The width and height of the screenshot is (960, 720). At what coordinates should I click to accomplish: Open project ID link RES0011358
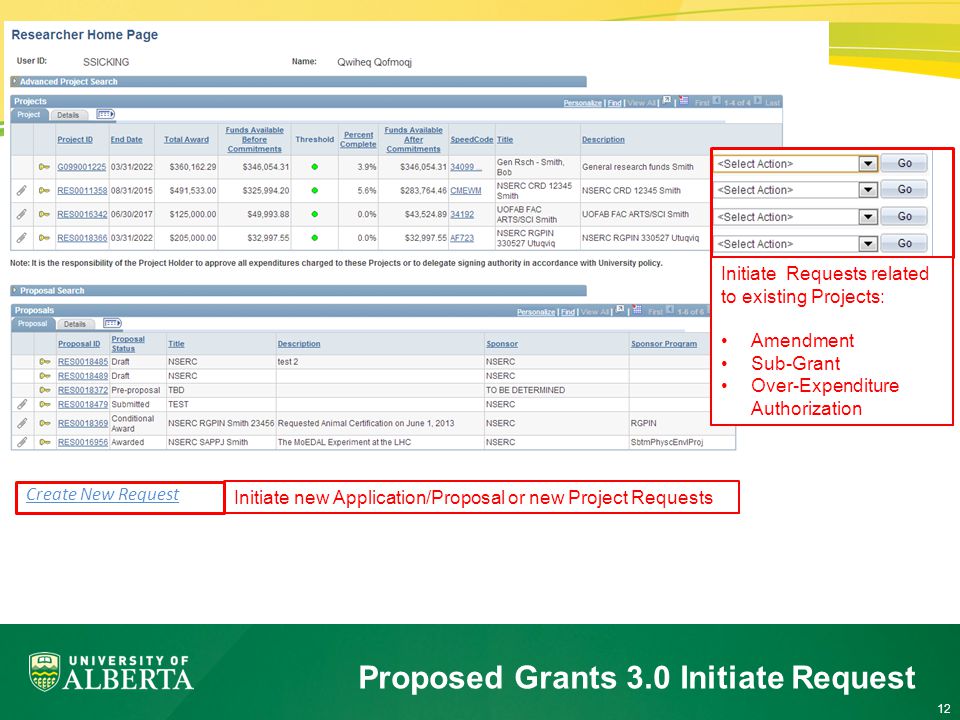click(82, 190)
